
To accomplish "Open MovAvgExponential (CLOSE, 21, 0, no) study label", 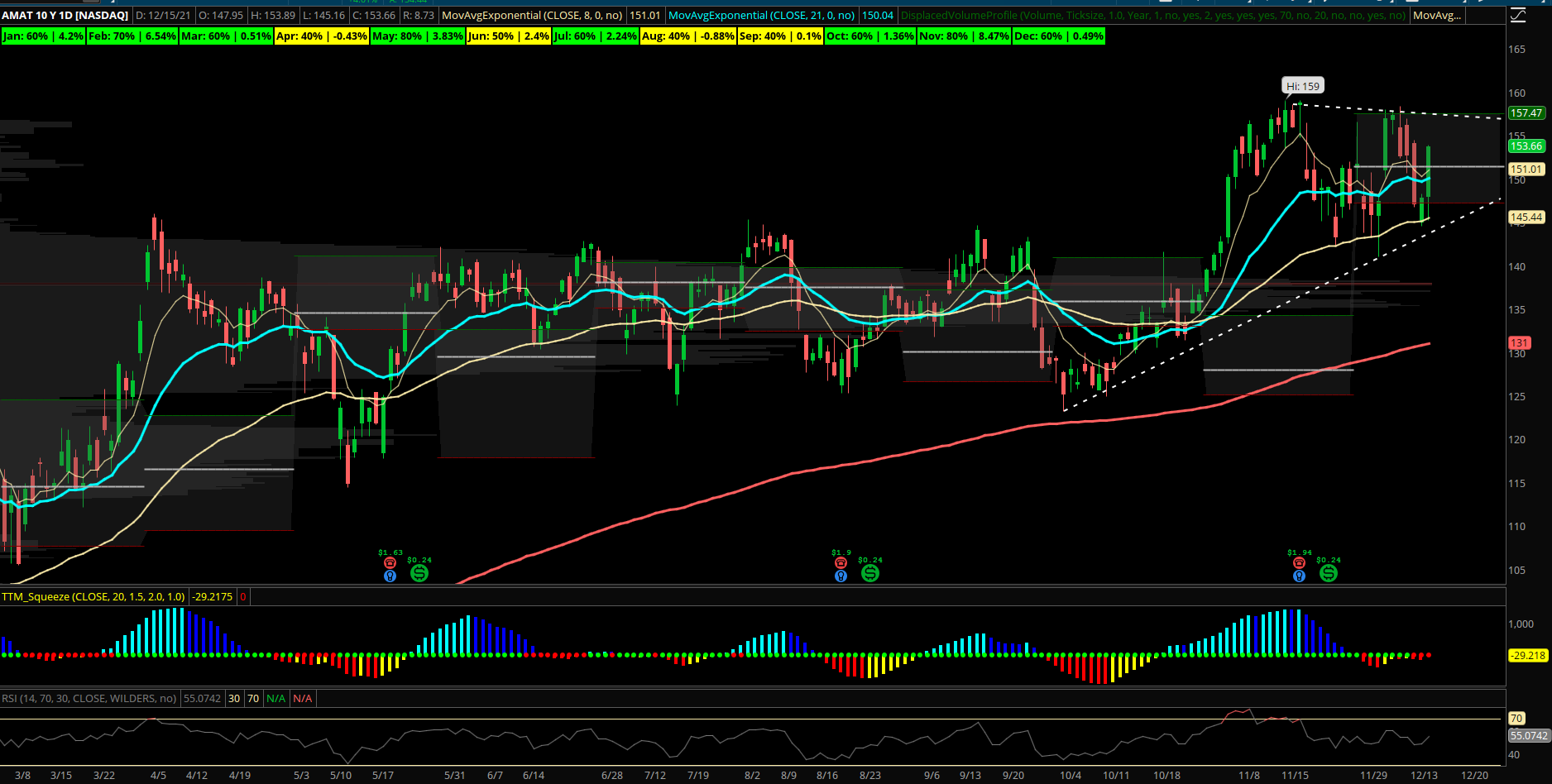I will 761,15.
